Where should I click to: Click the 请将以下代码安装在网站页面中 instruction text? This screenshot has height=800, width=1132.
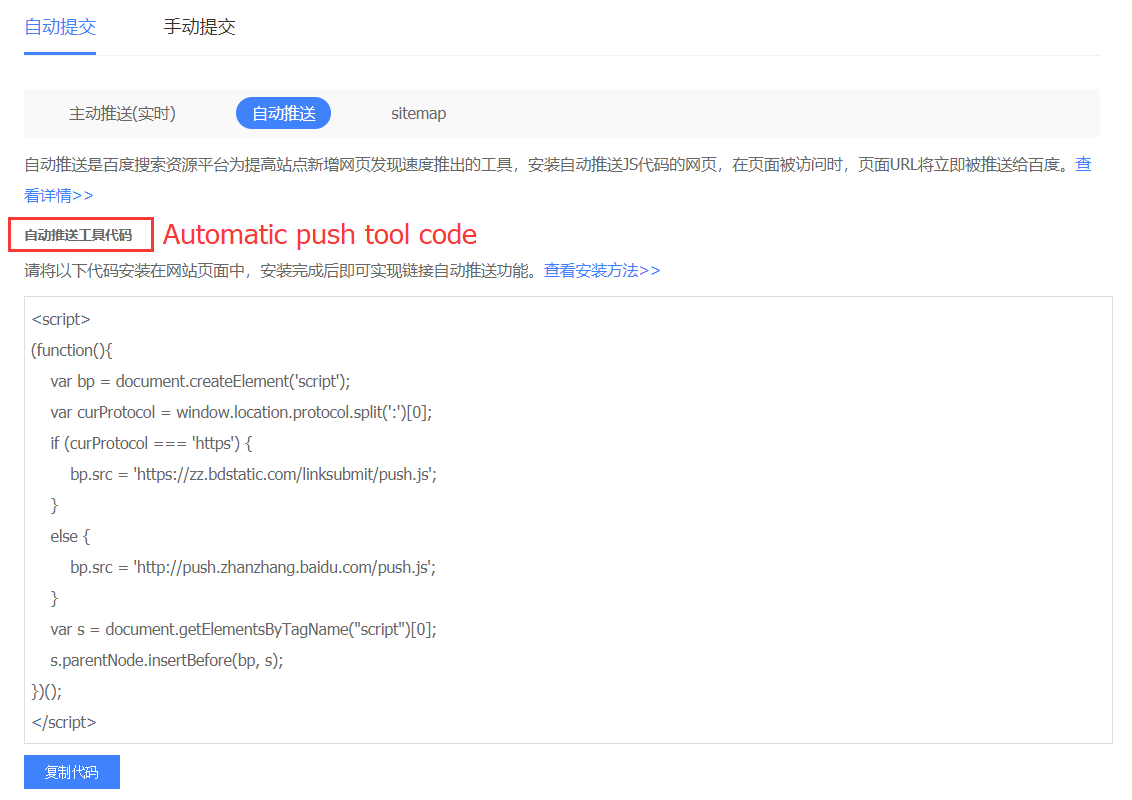(x=282, y=271)
